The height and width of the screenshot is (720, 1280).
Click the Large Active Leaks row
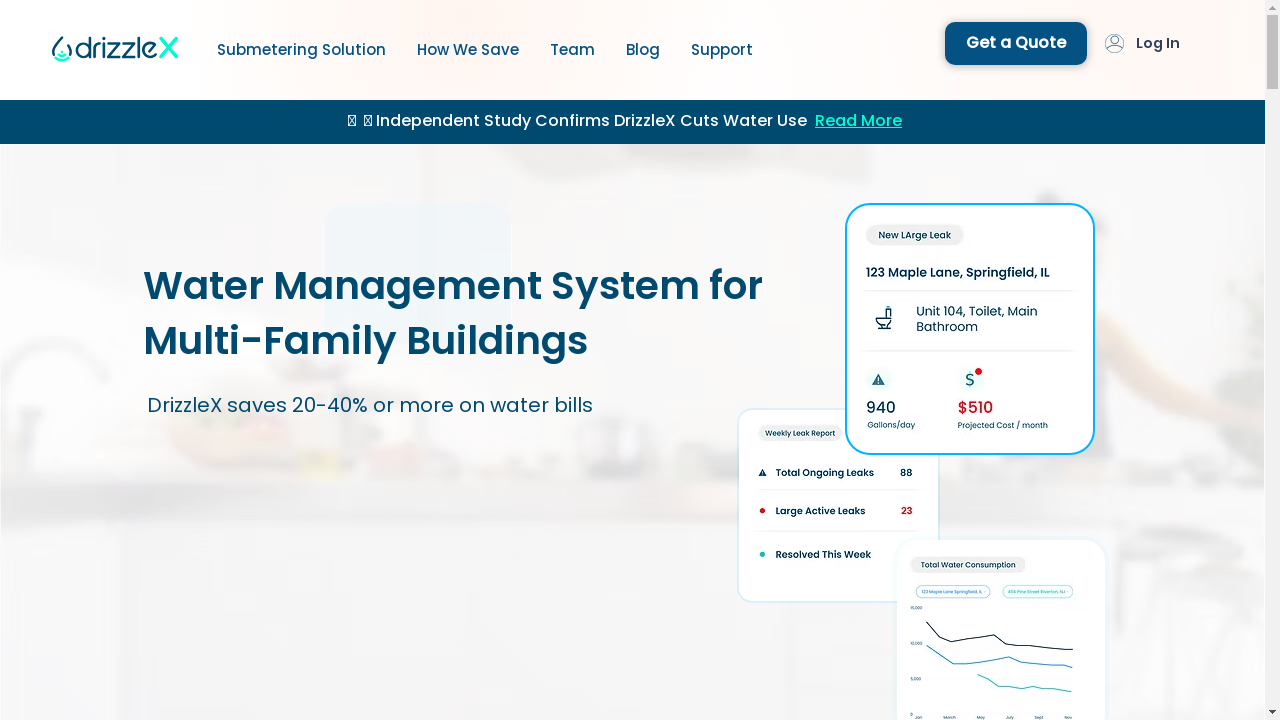pyautogui.click(x=836, y=511)
